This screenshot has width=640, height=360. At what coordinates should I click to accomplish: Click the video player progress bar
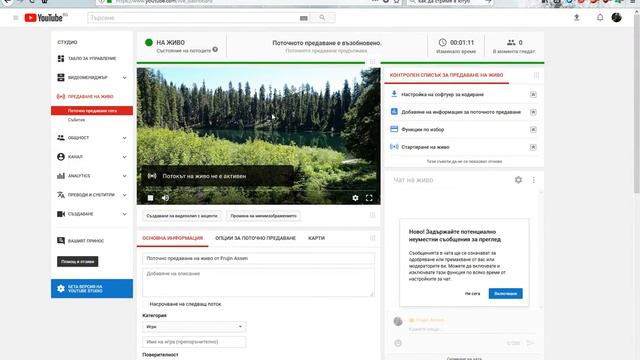(x=258, y=191)
